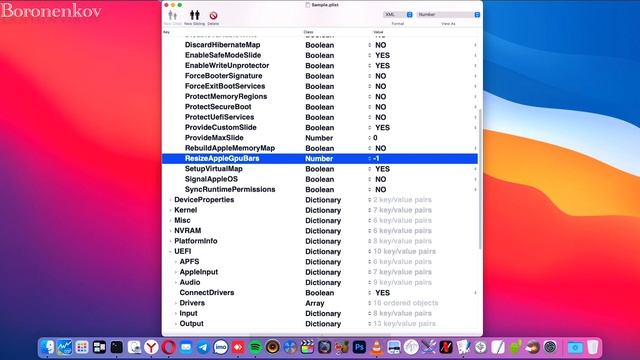
Task: Open VLC from the dock
Action: tap(376, 347)
